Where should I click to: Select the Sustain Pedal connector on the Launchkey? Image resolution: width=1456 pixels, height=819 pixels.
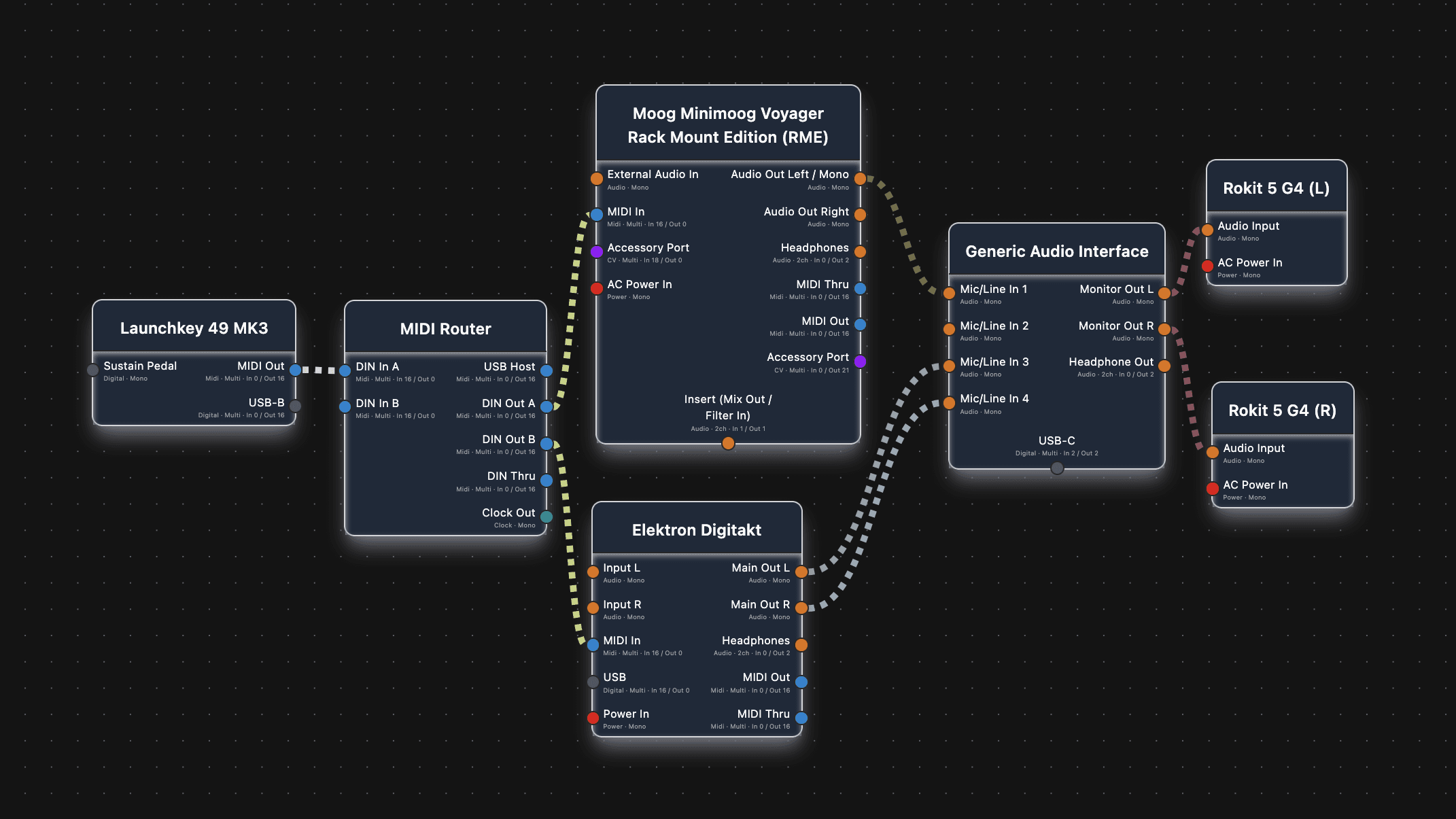[x=94, y=370]
